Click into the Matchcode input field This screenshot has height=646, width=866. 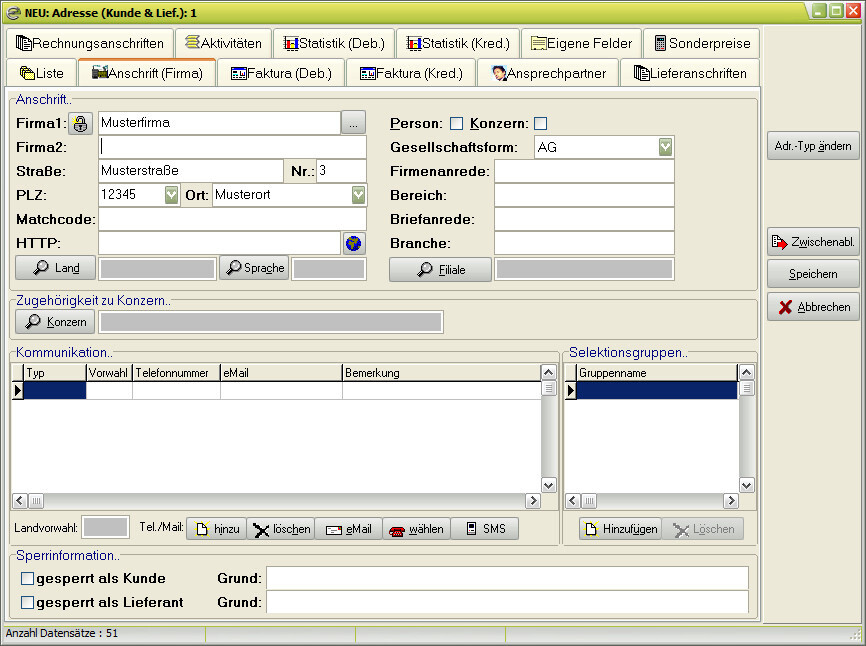click(x=232, y=219)
